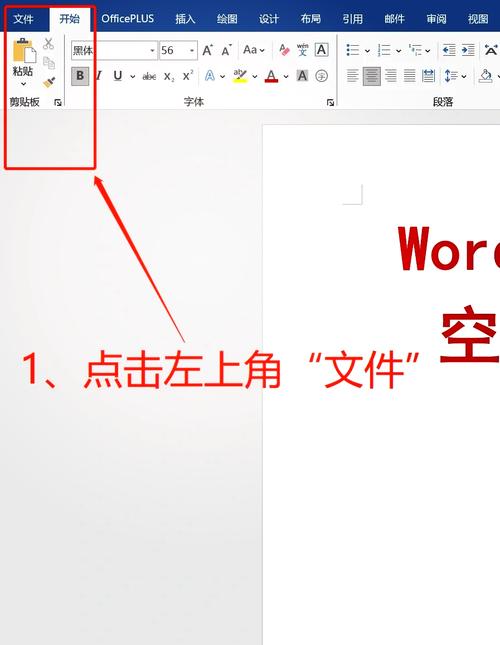Switch to the 插入 ribbon tab
The width and height of the screenshot is (500, 645).
pyautogui.click(x=185, y=19)
